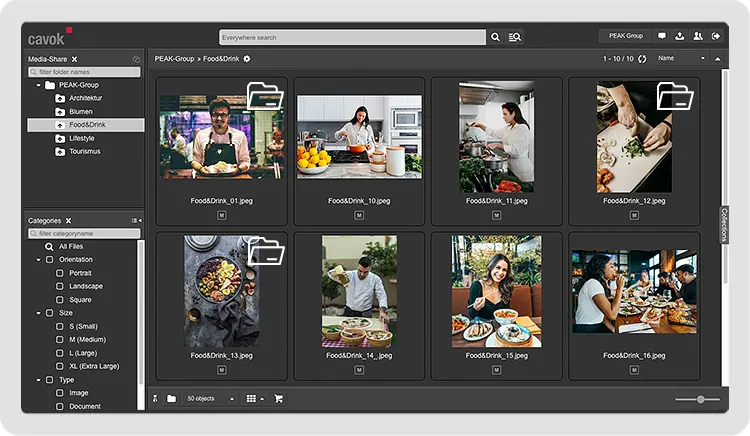Open the messages speech bubble icon
The height and width of the screenshot is (436, 750).
[662, 36]
